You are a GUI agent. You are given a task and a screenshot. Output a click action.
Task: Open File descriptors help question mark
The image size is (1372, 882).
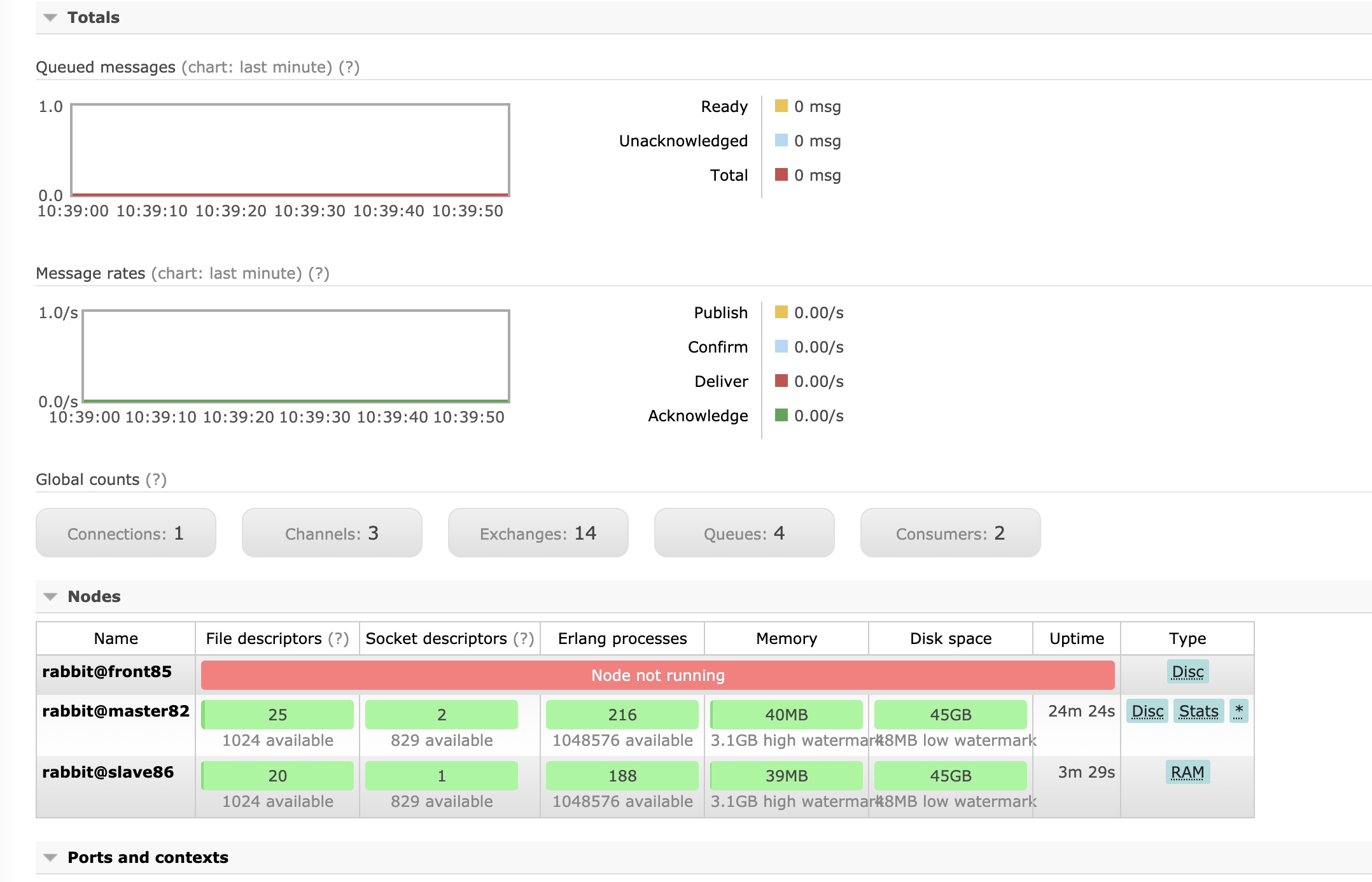pos(338,639)
